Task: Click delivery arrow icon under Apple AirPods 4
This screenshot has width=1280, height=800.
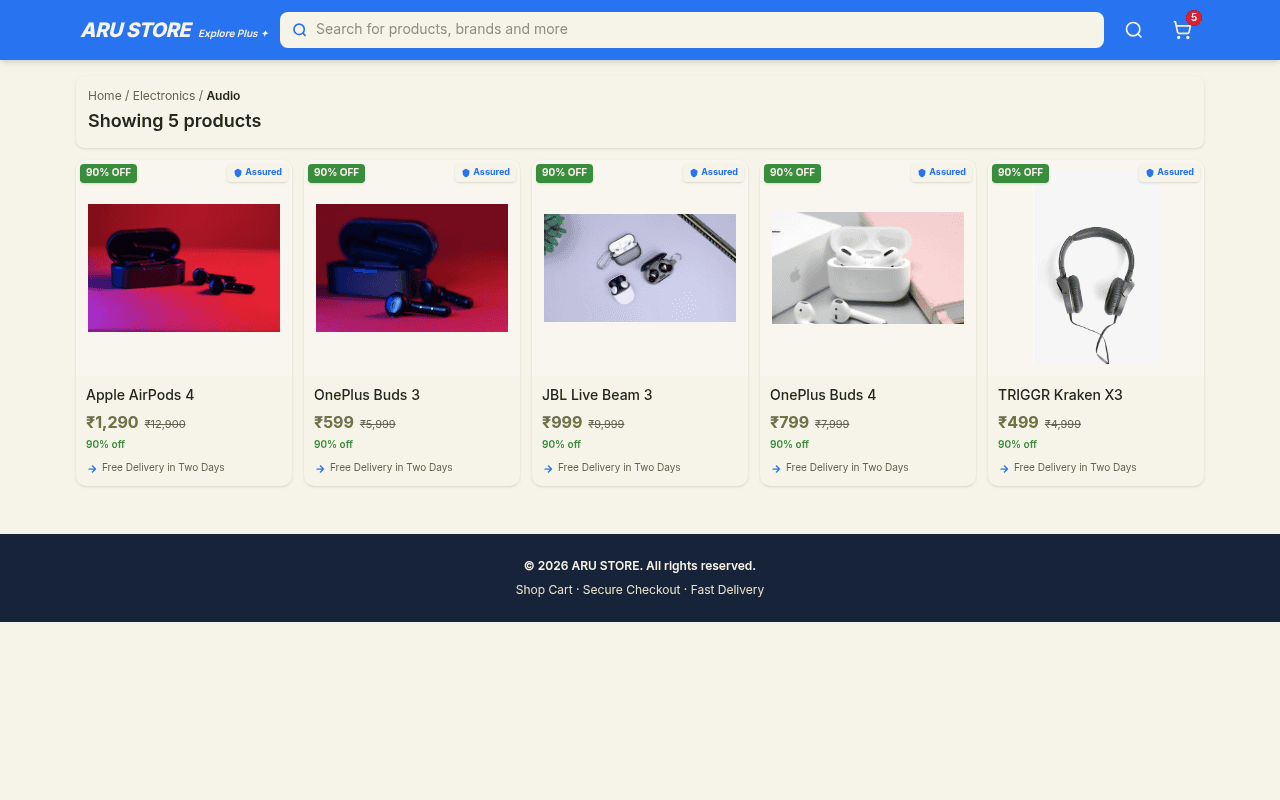Action: click(92, 468)
